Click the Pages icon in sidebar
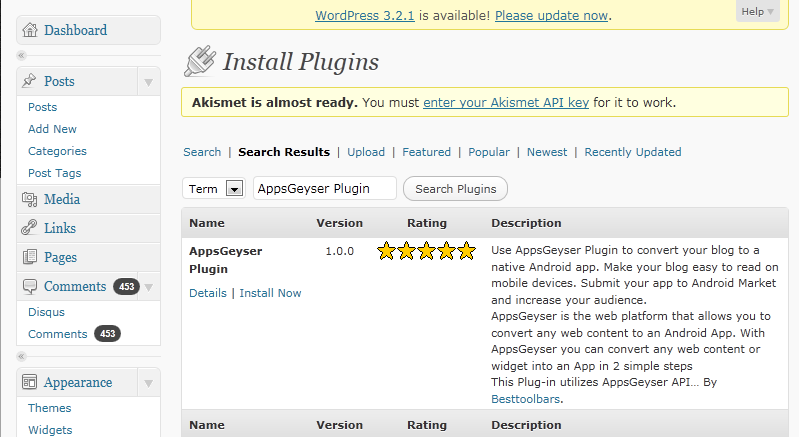 pos(30,257)
